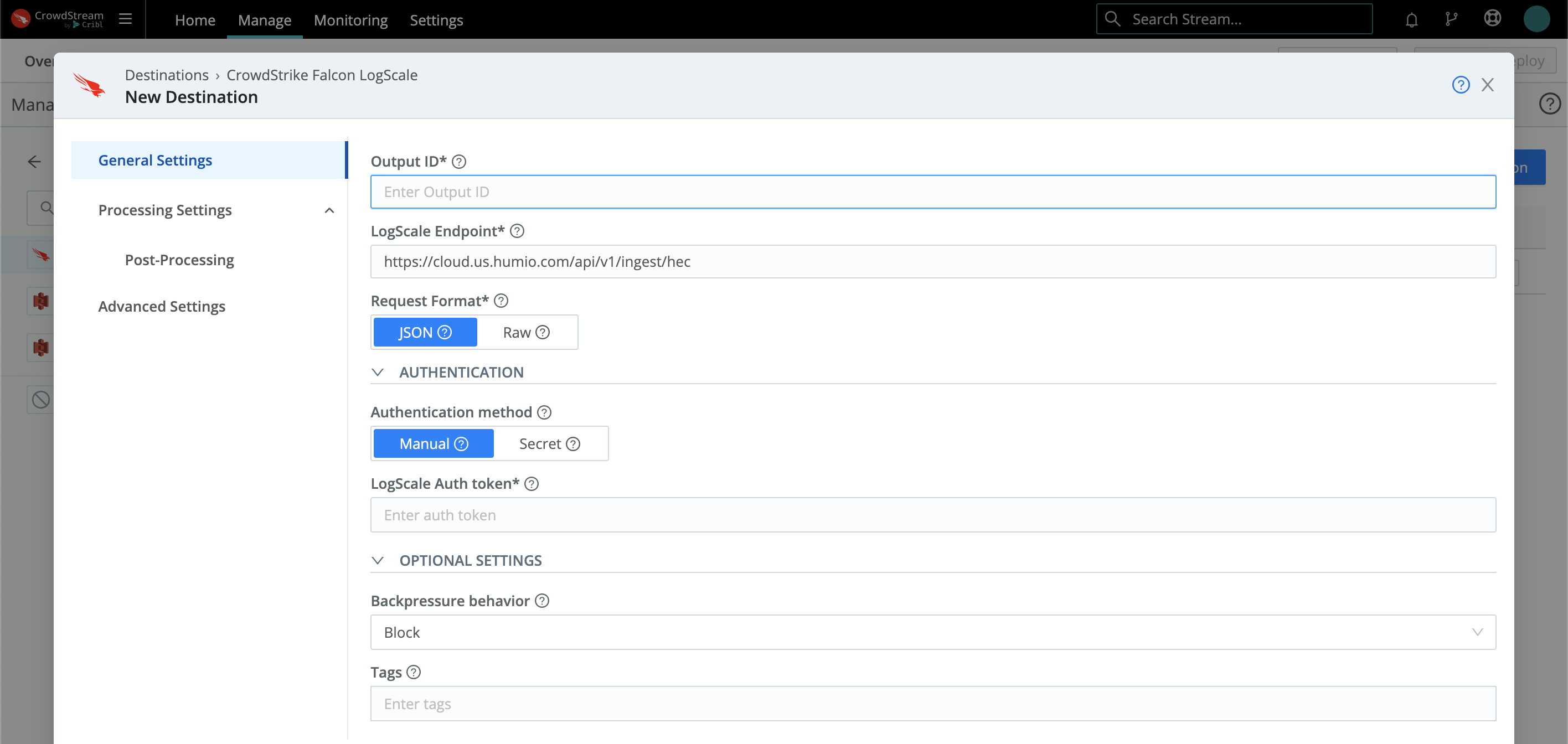Collapse the Processing Settings group chevron
Viewport: 1568px width, 744px height.
pyautogui.click(x=329, y=210)
